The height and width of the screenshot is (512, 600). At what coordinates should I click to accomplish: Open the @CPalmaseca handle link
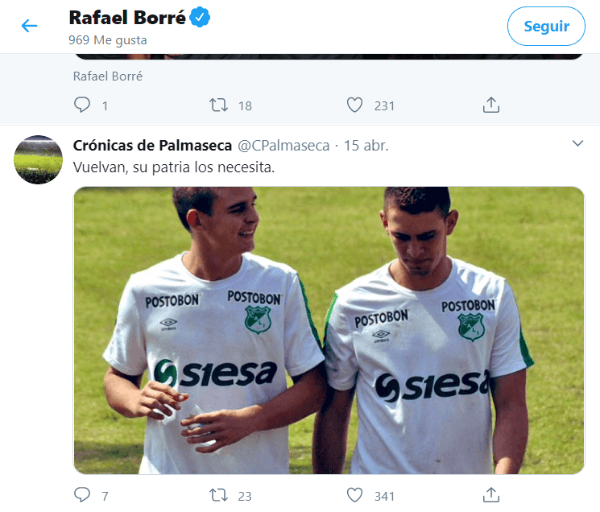pos(283,145)
